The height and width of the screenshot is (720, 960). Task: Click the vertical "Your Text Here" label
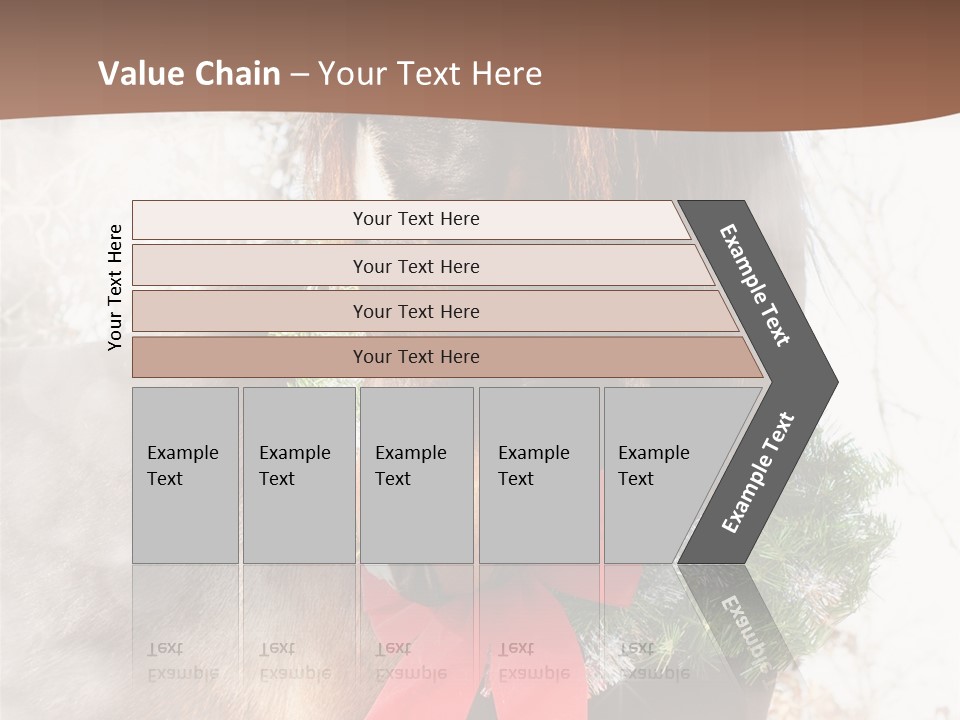(116, 287)
